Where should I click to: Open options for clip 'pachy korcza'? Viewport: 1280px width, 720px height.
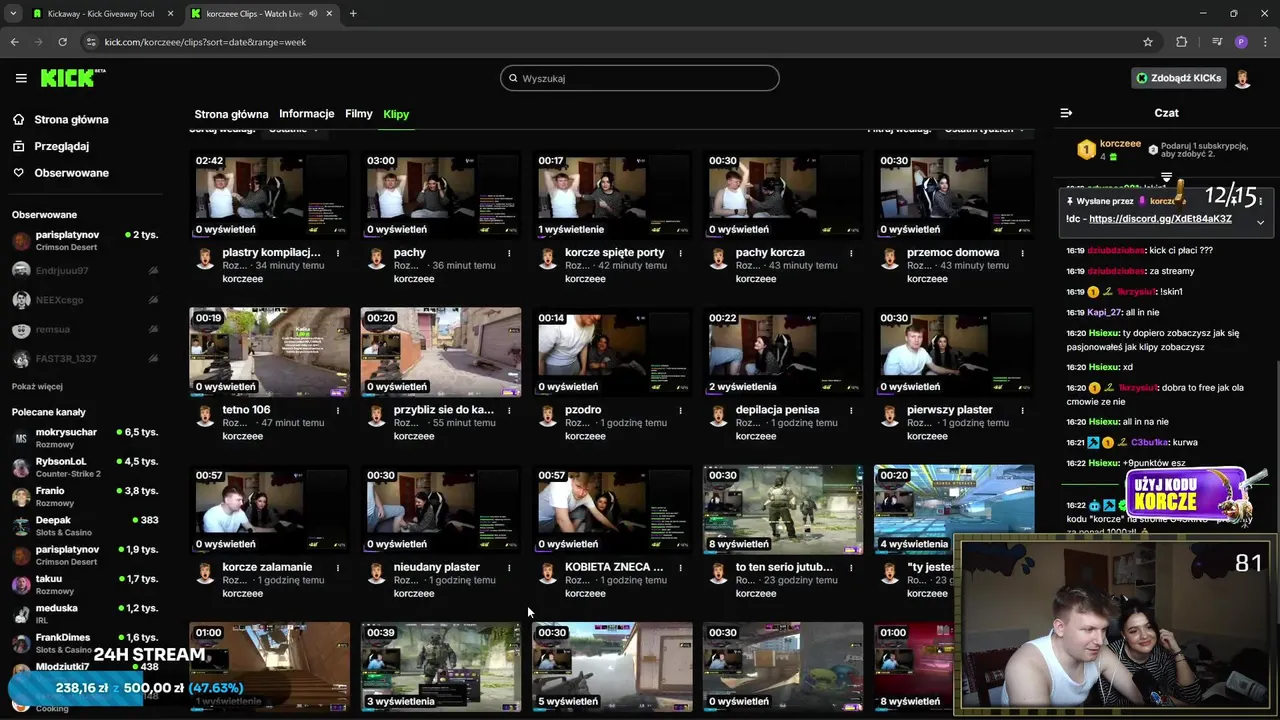(851, 253)
